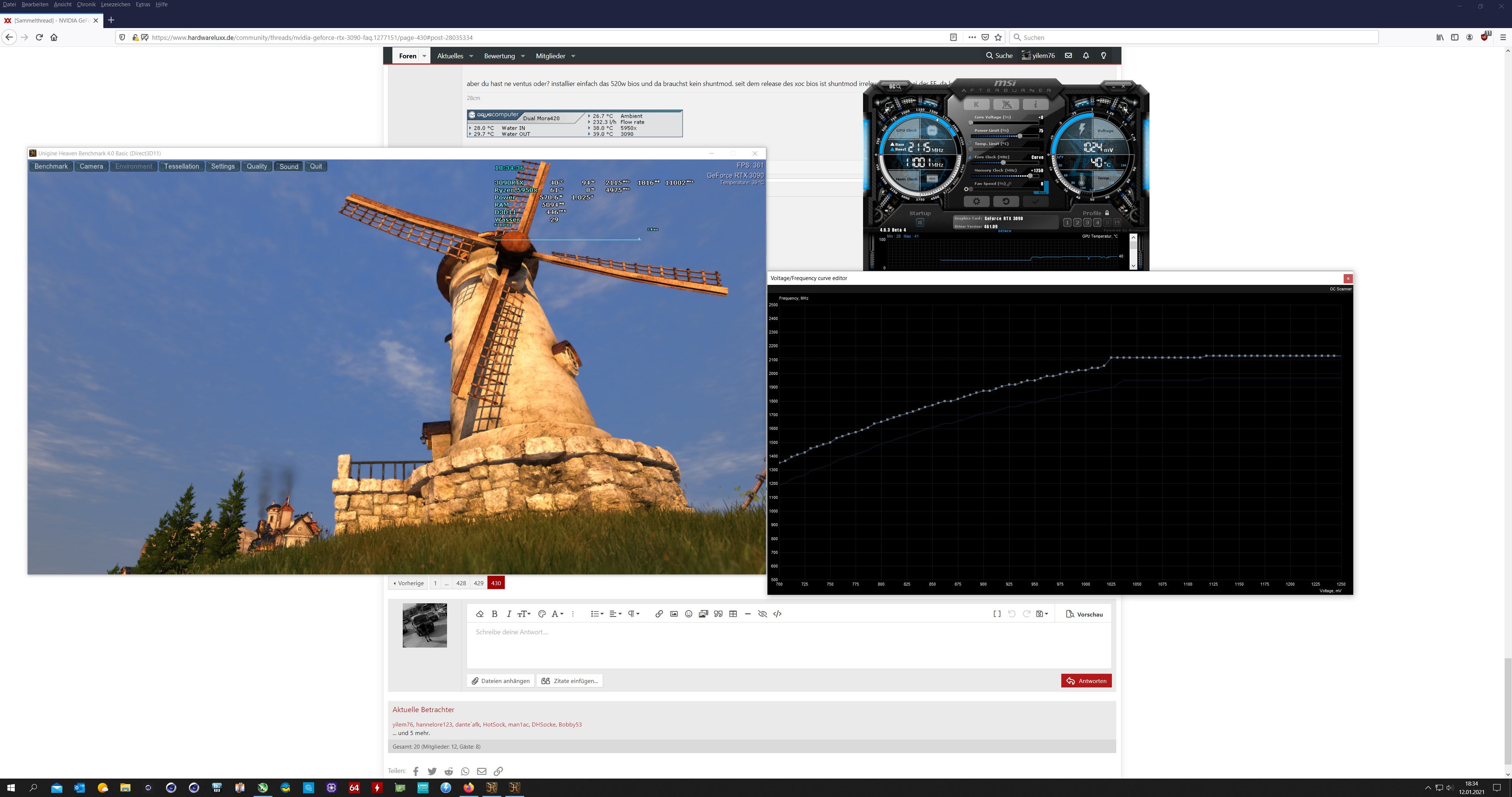Expand the Foren navigation dropdown
Image resolution: width=1512 pixels, height=797 pixels.
pyautogui.click(x=425, y=56)
